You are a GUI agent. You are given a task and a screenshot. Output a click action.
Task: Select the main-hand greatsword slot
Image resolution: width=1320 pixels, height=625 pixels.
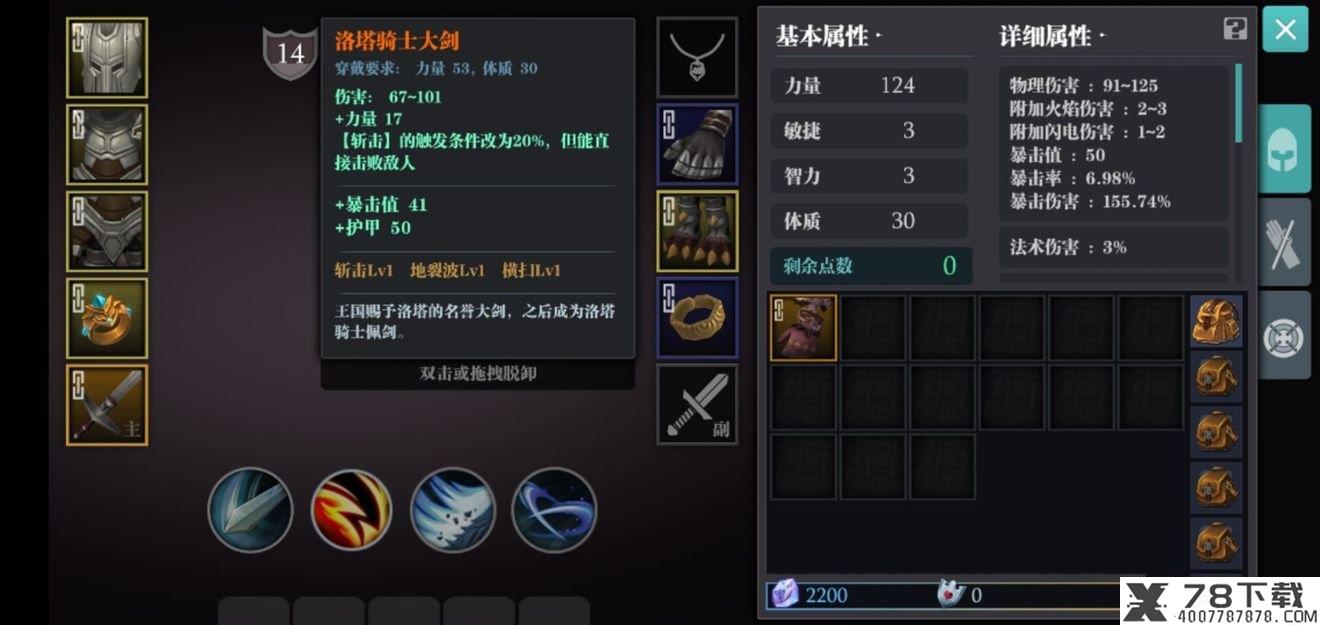(107, 405)
